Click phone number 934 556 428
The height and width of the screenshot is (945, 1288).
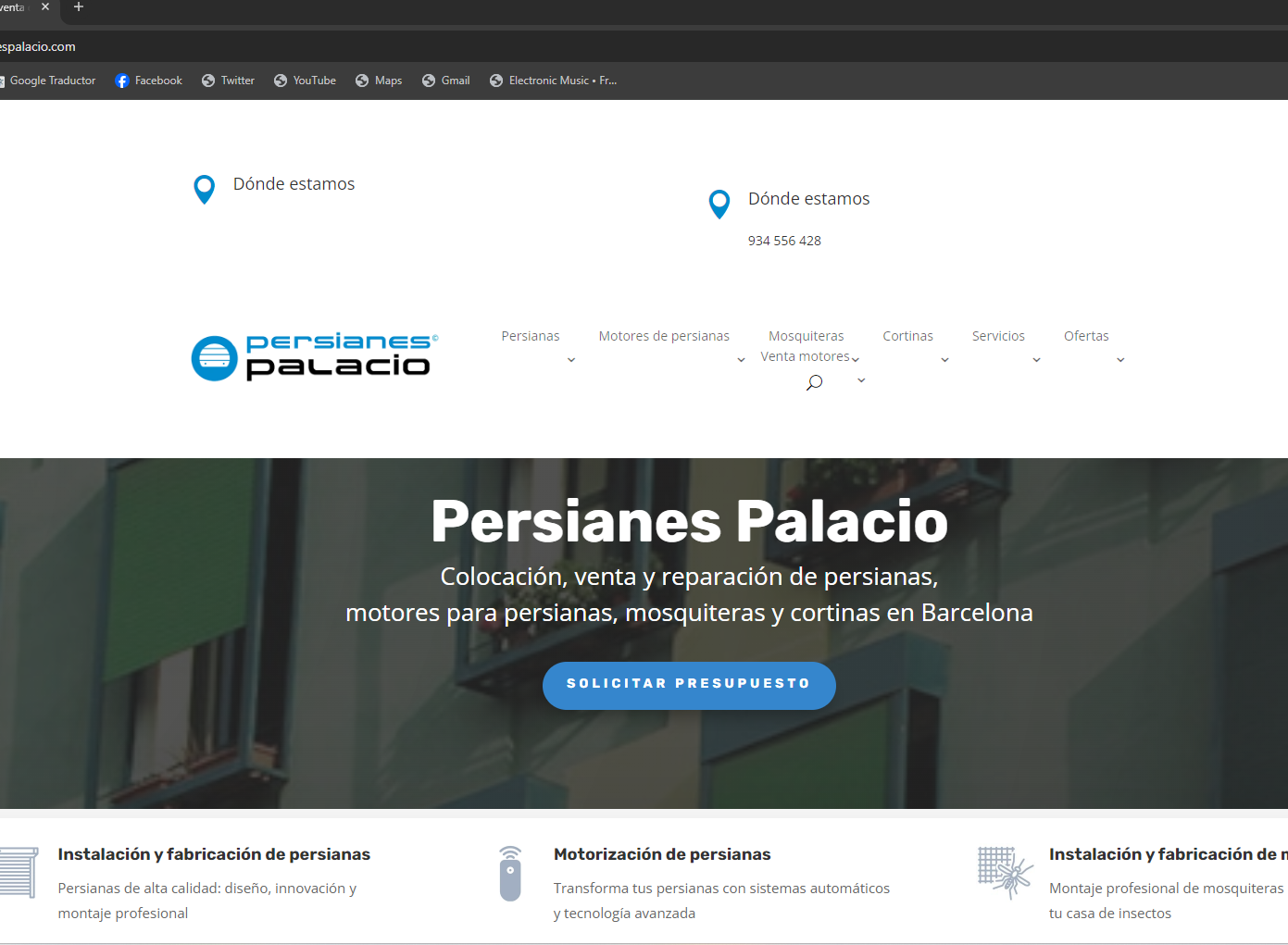pyautogui.click(x=784, y=241)
